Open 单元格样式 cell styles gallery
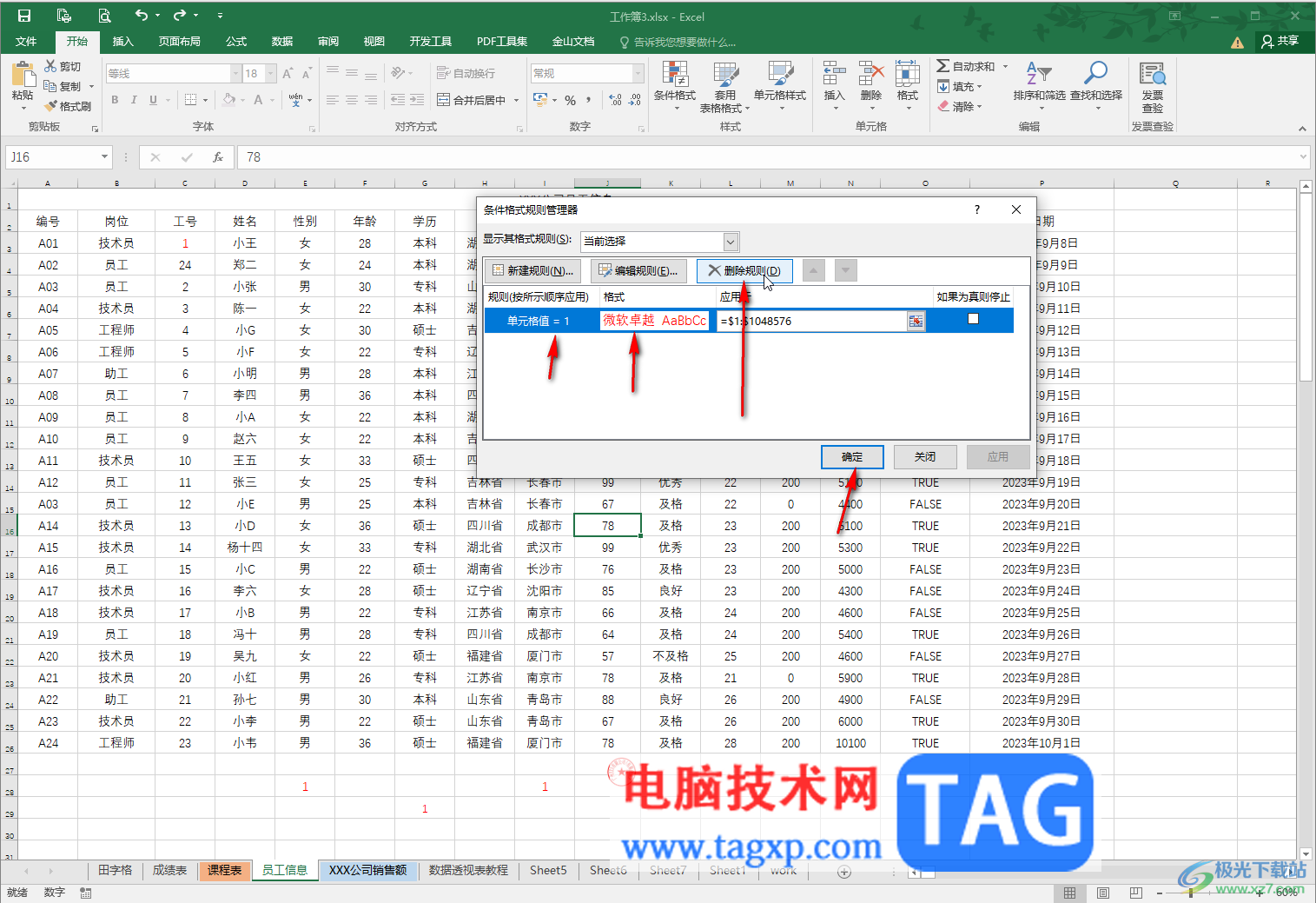The width and height of the screenshot is (1316, 903). click(780, 87)
